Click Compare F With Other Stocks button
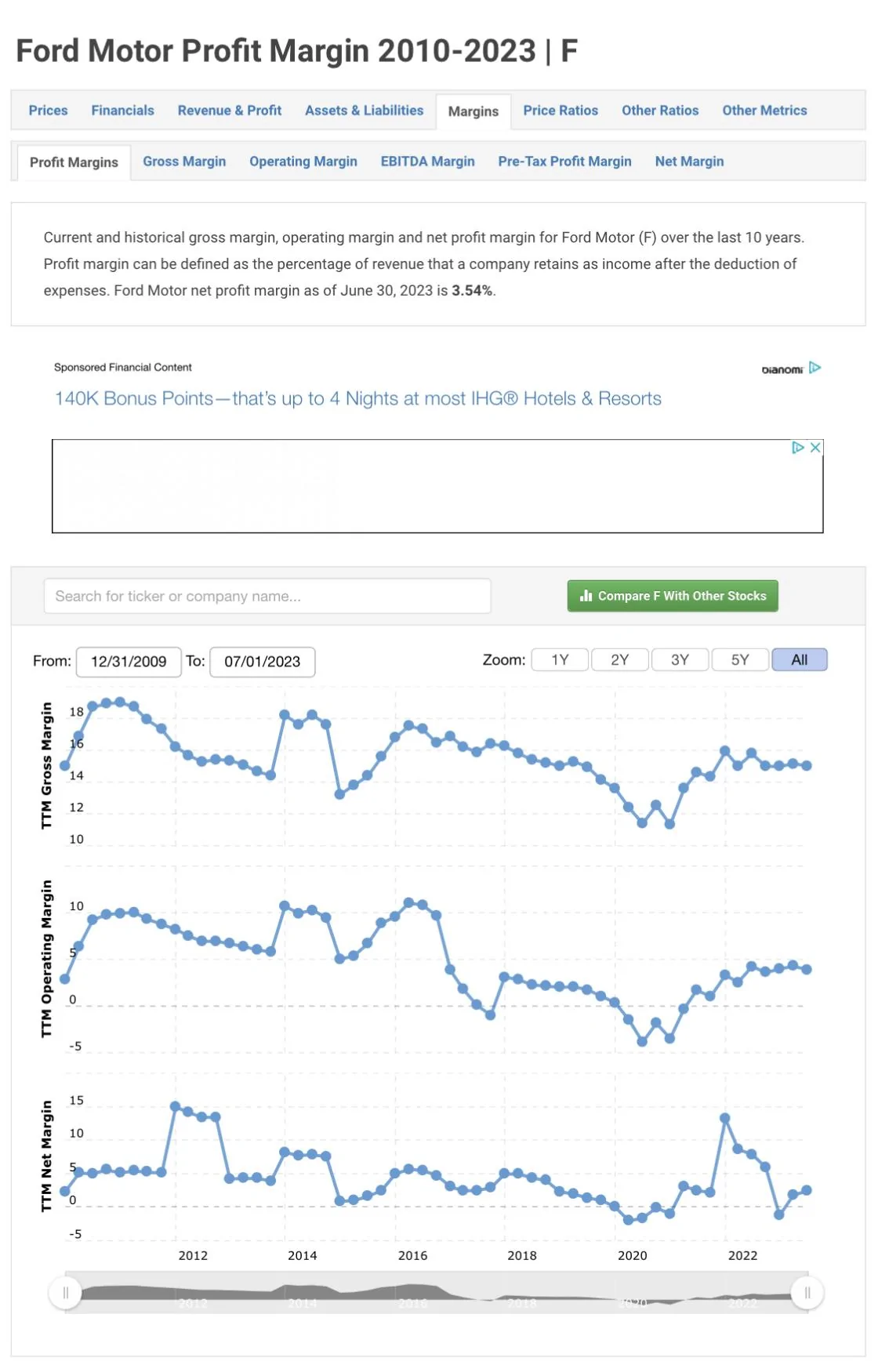This screenshot has height=1372, width=878. 673,596
